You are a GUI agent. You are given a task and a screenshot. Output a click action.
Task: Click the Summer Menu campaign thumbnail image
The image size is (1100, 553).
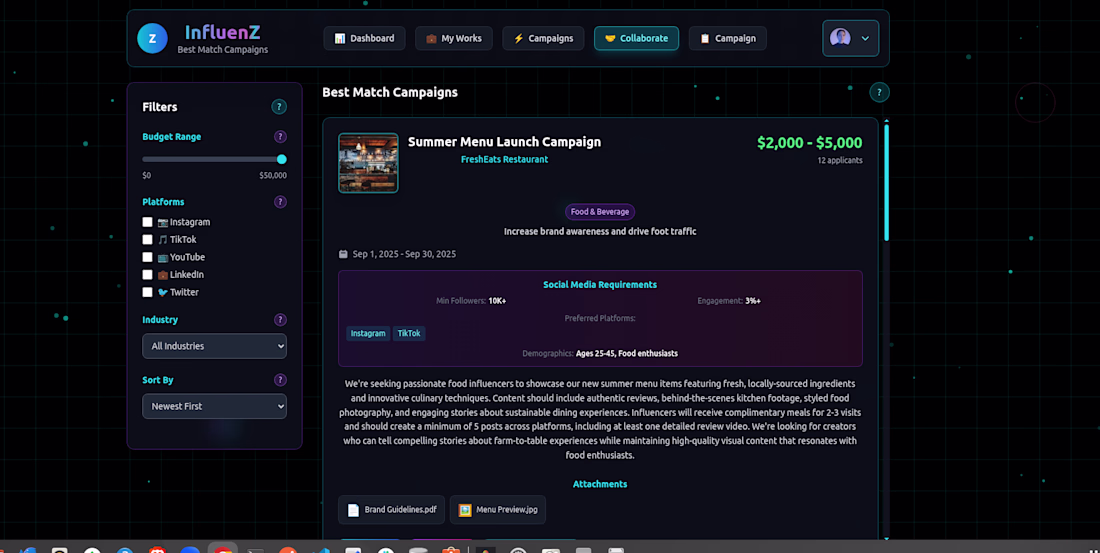coord(368,163)
